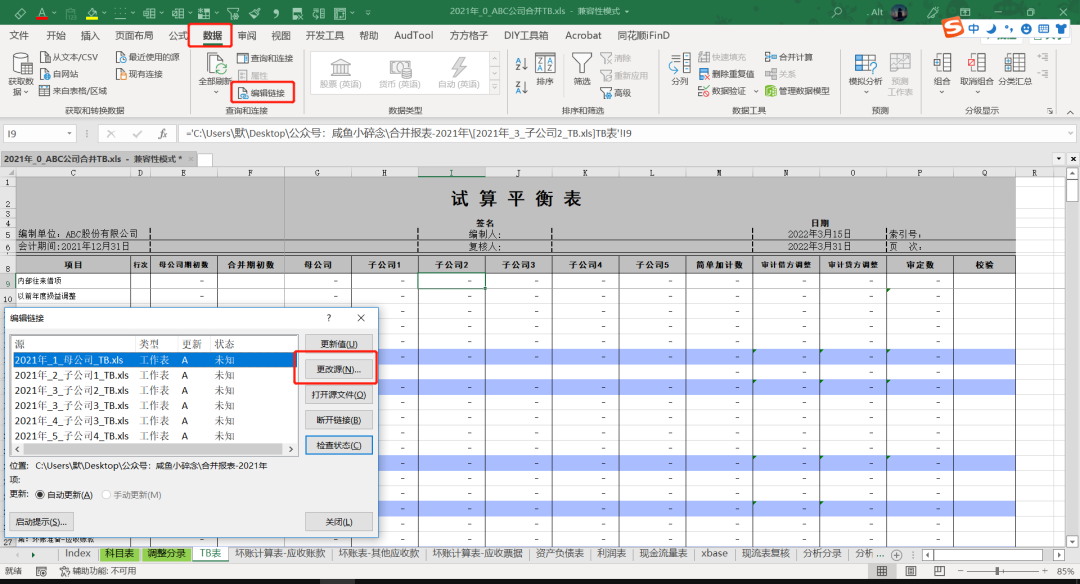Import data using 从文本/CSV
The height and width of the screenshot is (584, 1080).
[69, 57]
